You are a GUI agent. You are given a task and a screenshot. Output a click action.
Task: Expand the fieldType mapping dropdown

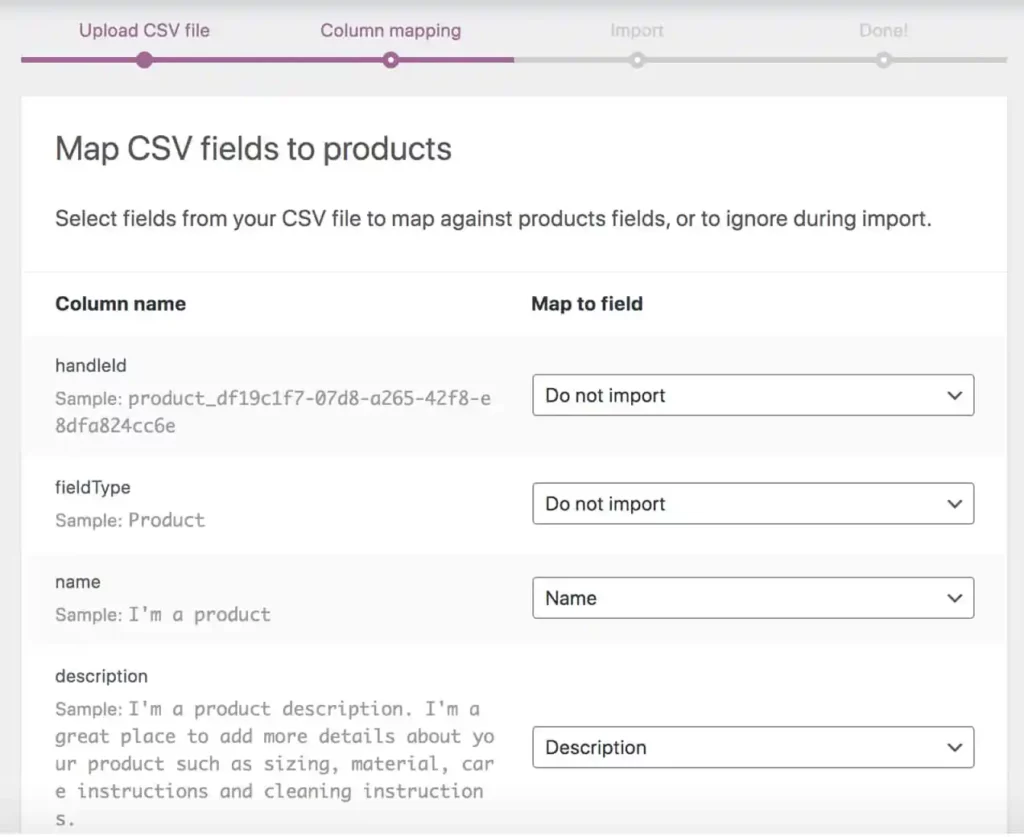(x=752, y=504)
